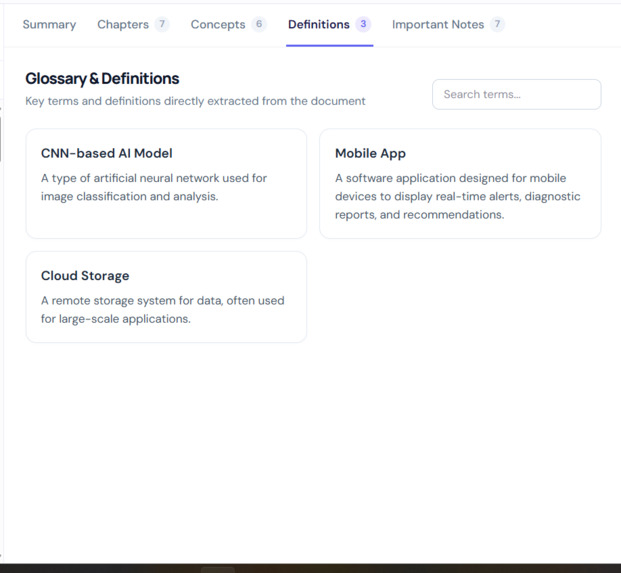Click the 'Key terms and definitions' subtitle text
621x573 pixels.
pos(195,101)
